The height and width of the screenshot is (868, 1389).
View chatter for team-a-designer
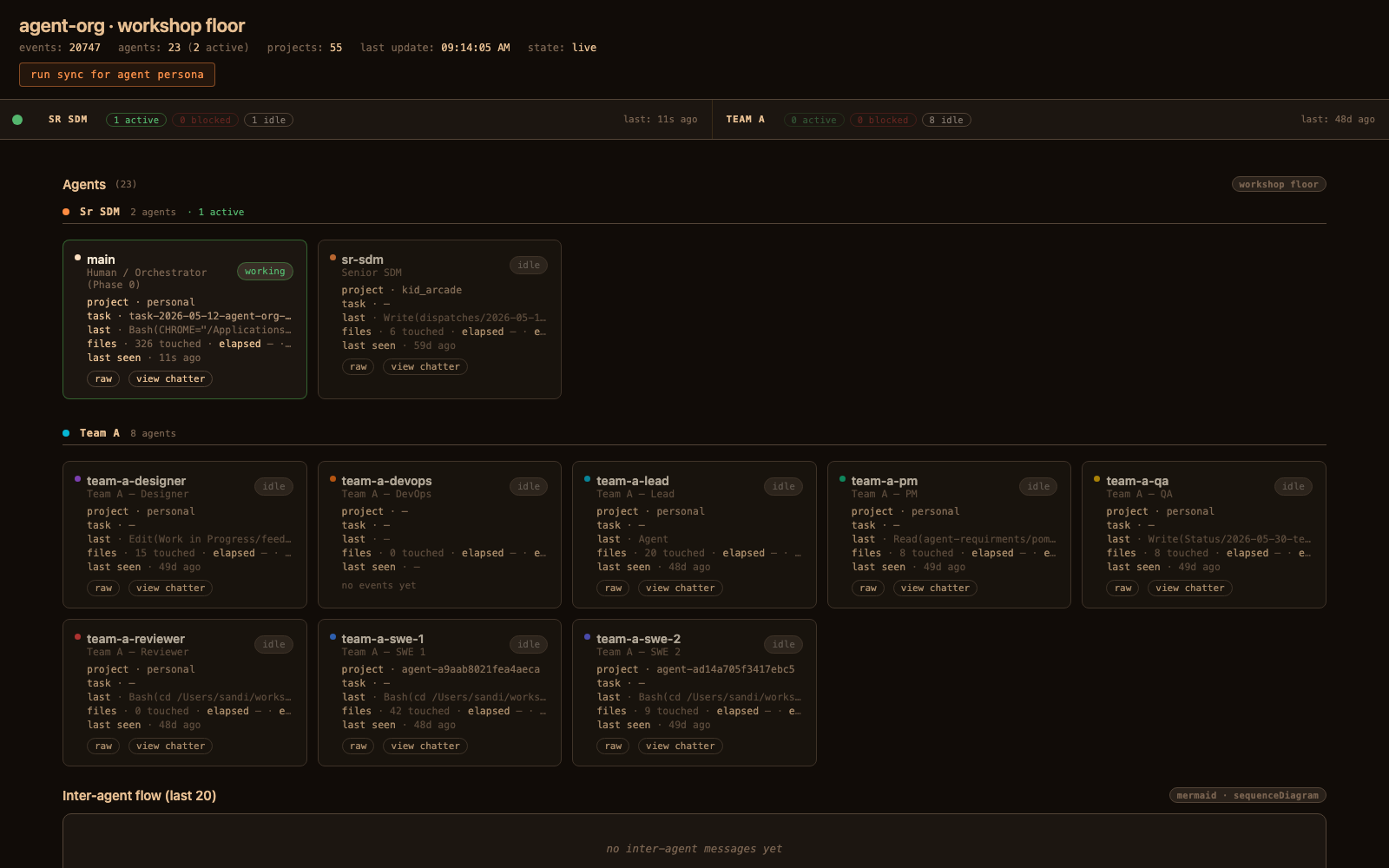point(171,588)
